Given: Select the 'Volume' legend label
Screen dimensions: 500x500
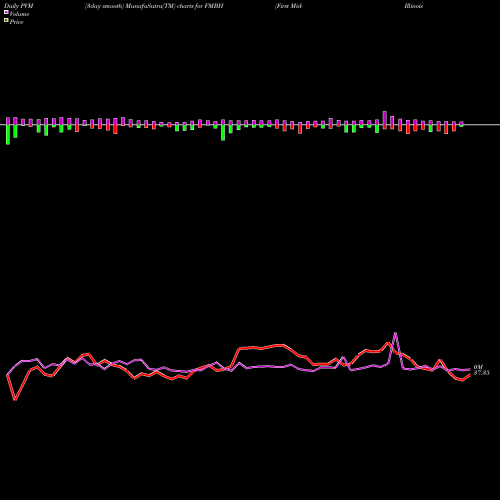Looking at the screenshot, I should (19, 14).
